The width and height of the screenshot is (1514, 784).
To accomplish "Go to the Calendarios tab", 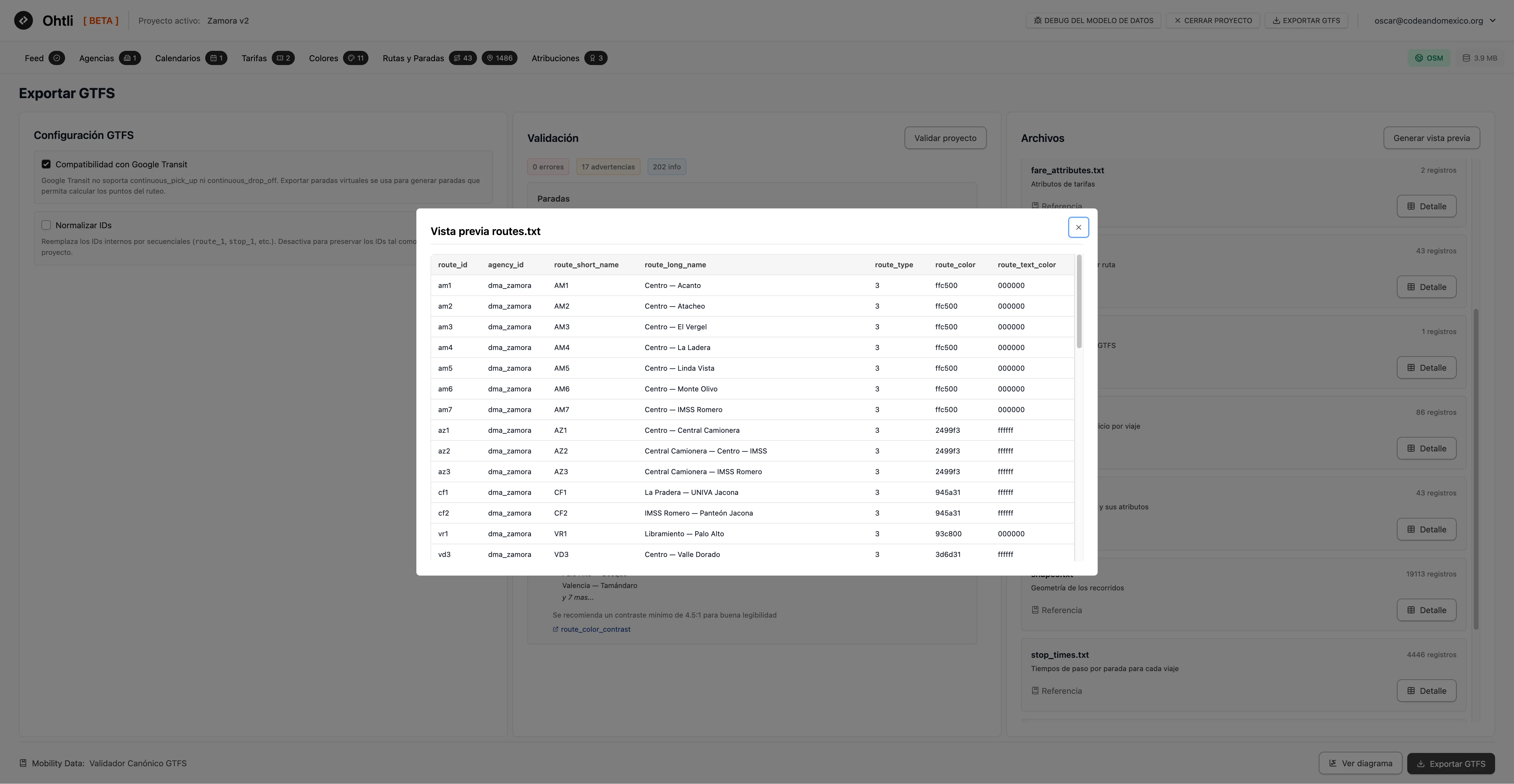I will (190, 58).
